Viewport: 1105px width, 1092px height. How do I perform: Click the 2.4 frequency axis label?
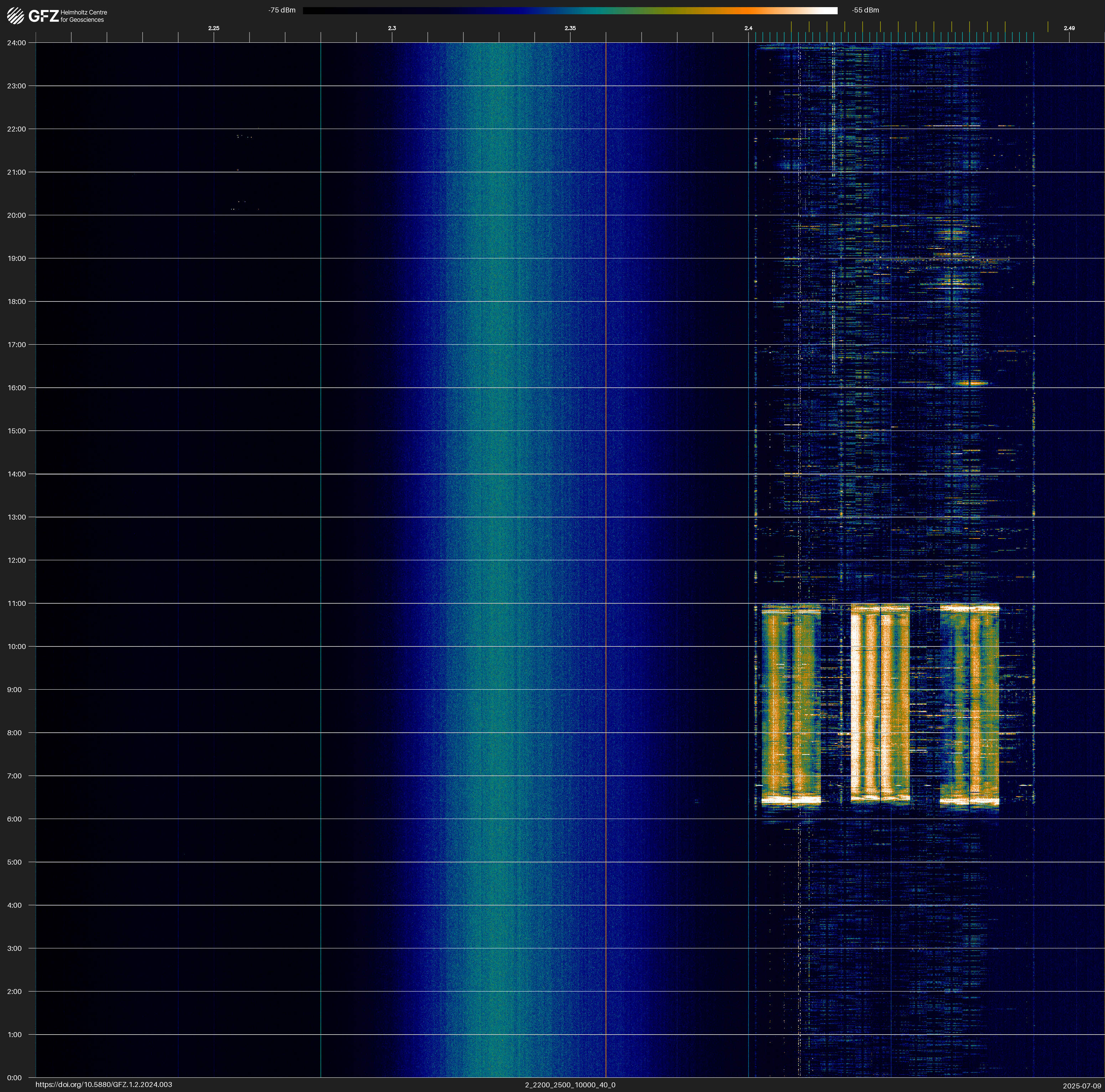tap(748, 28)
